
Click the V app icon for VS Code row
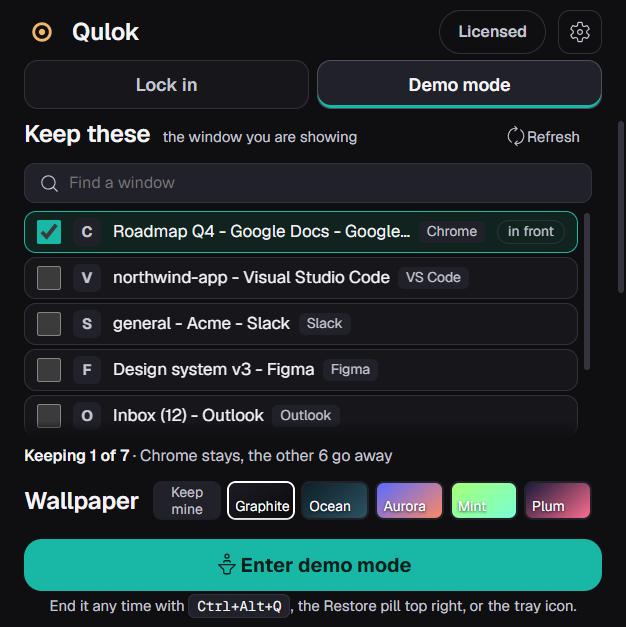tap(87, 278)
